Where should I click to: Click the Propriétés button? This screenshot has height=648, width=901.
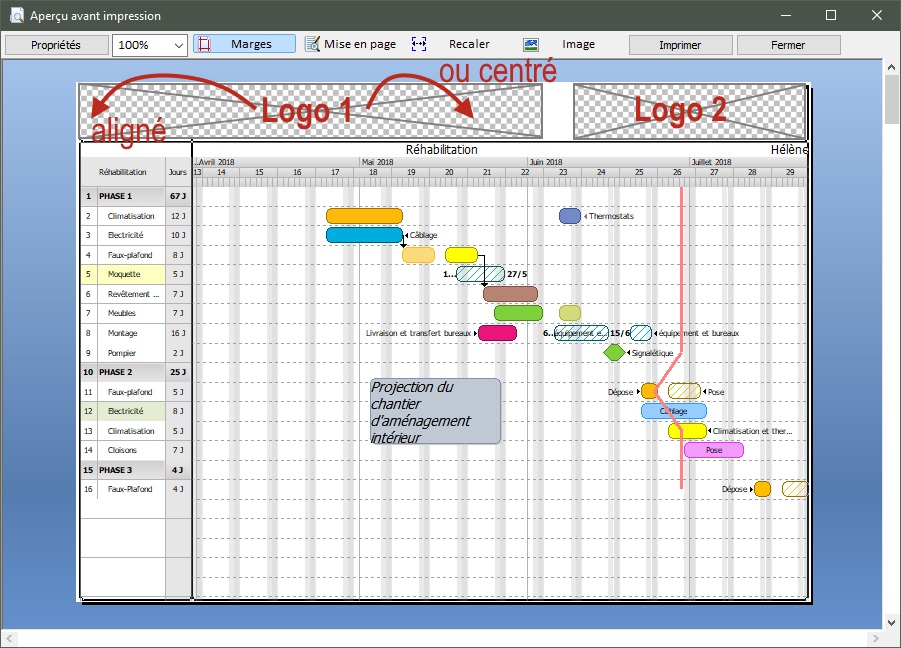56,45
